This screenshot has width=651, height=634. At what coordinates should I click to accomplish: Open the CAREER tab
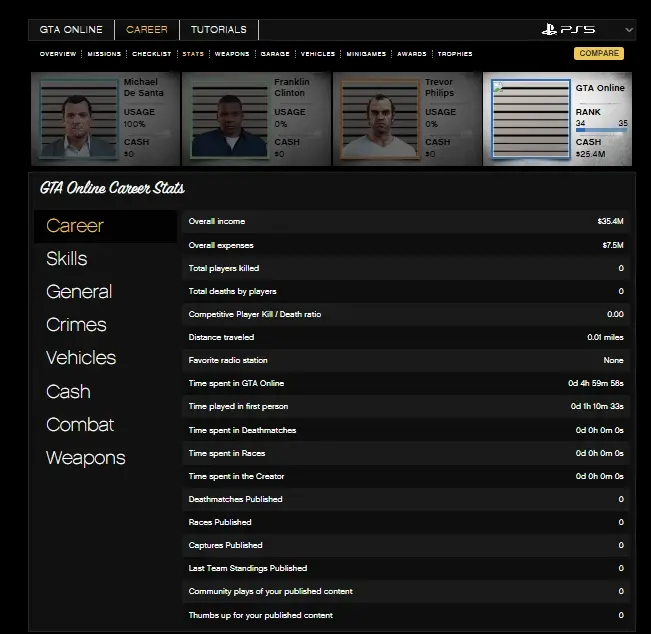pos(147,30)
